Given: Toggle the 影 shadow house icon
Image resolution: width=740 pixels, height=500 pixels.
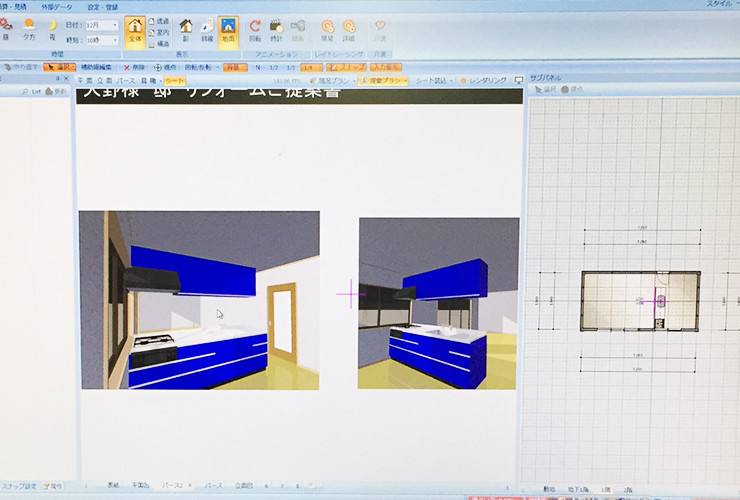Looking at the screenshot, I should (186, 30).
